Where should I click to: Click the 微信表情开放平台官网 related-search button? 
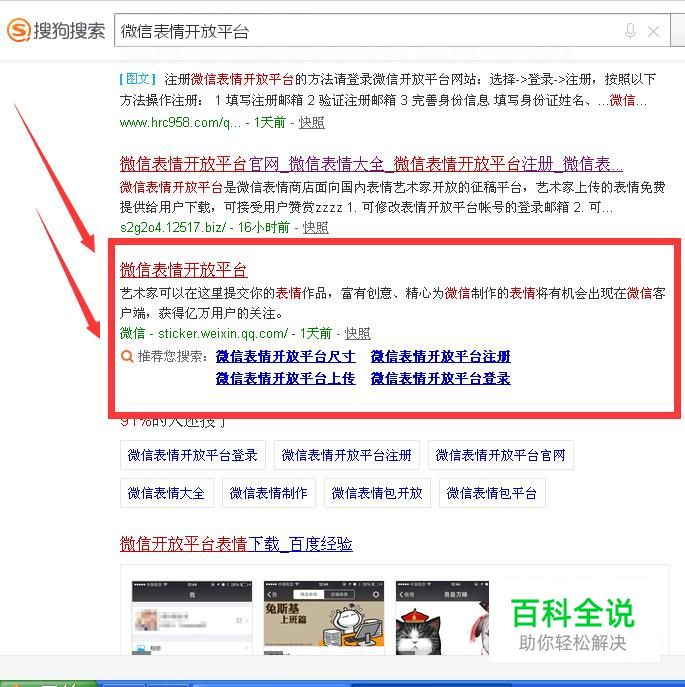[x=500, y=455]
